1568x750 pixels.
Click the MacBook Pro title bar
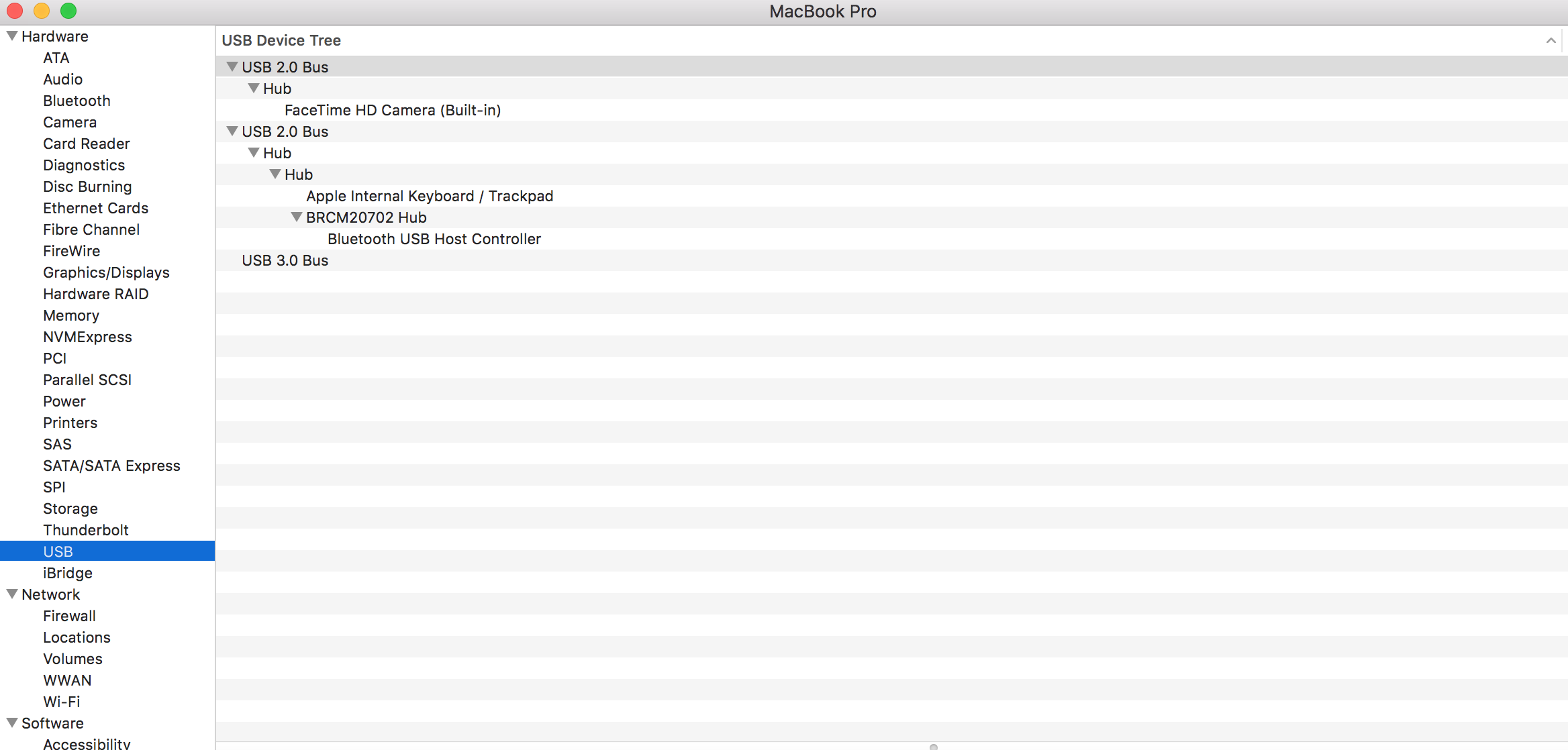[784, 11]
